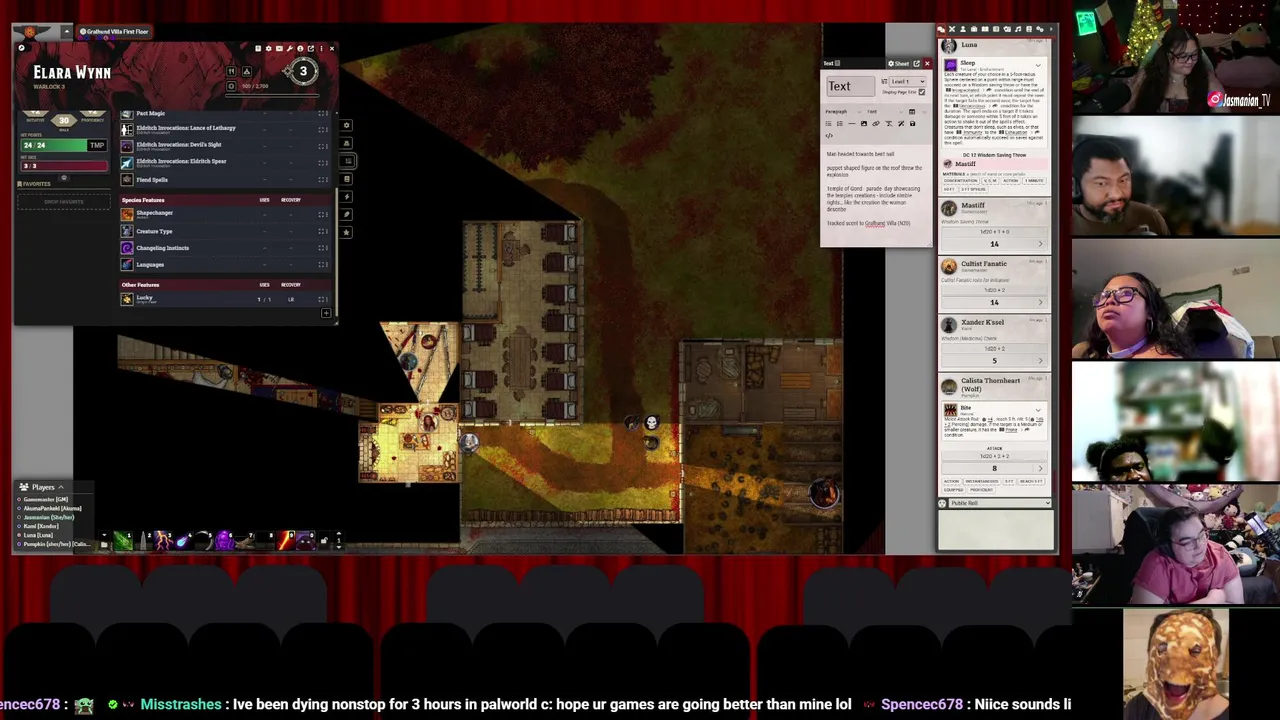Click the hit dice bar 3/3
This screenshot has height=720, width=1280.
(64, 166)
